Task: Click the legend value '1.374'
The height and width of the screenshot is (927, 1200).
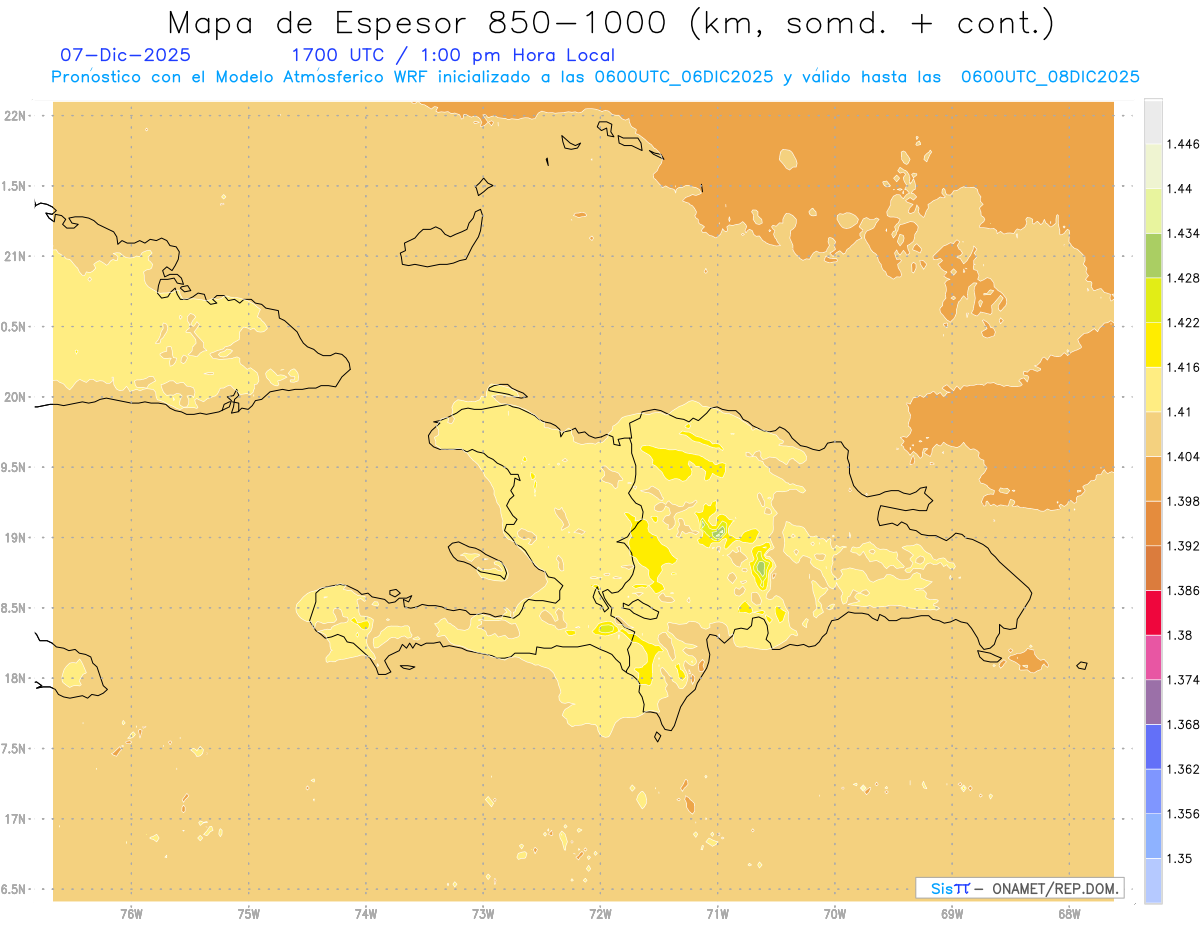Action: point(1184,680)
